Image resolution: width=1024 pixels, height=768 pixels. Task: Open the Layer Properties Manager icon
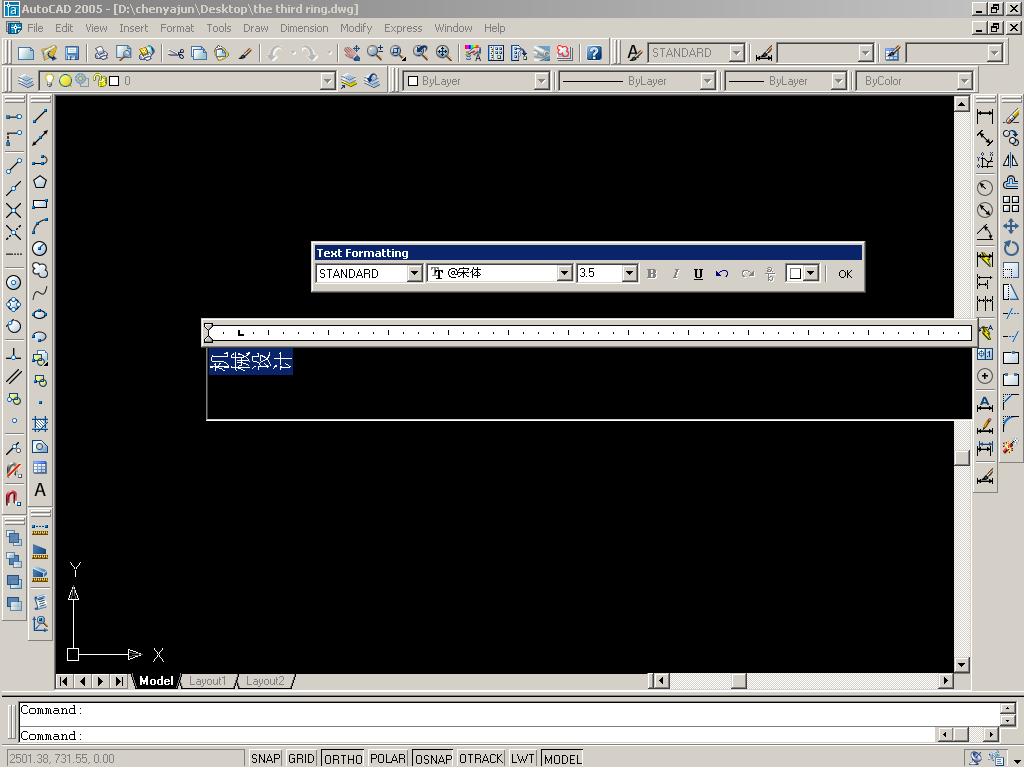click(25, 81)
